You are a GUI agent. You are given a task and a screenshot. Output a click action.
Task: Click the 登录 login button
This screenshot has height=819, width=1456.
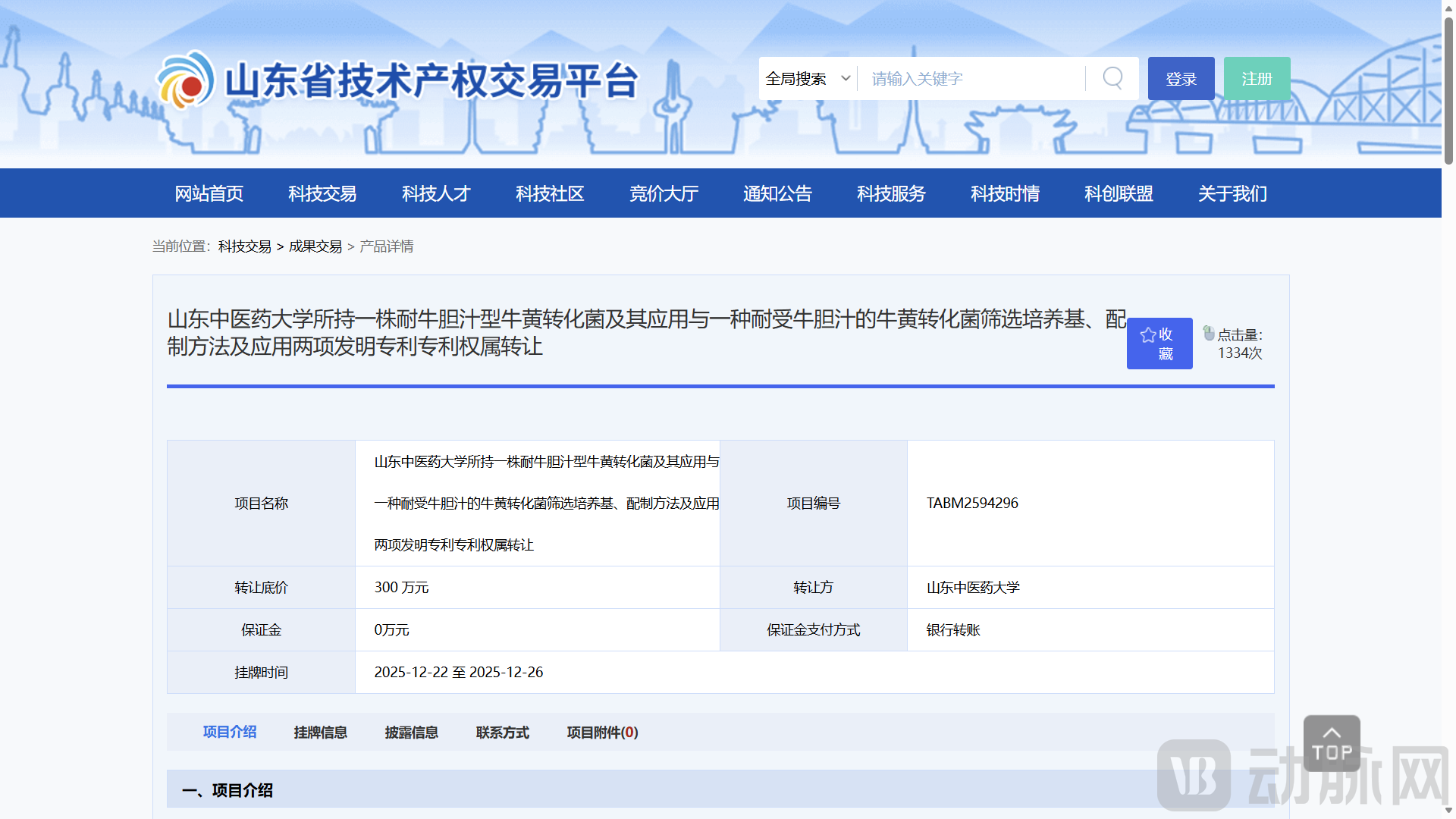coord(1181,77)
